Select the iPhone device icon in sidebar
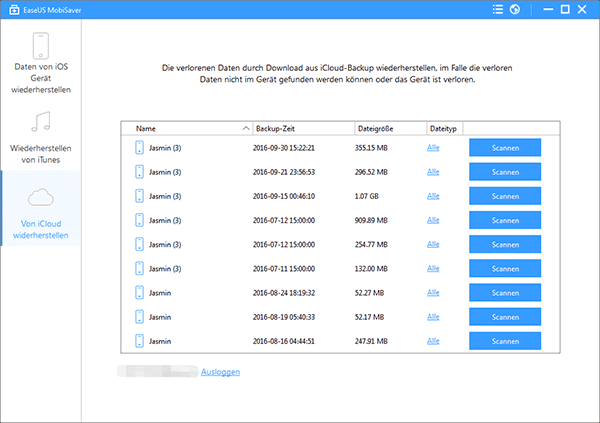600x423 pixels. click(x=41, y=46)
